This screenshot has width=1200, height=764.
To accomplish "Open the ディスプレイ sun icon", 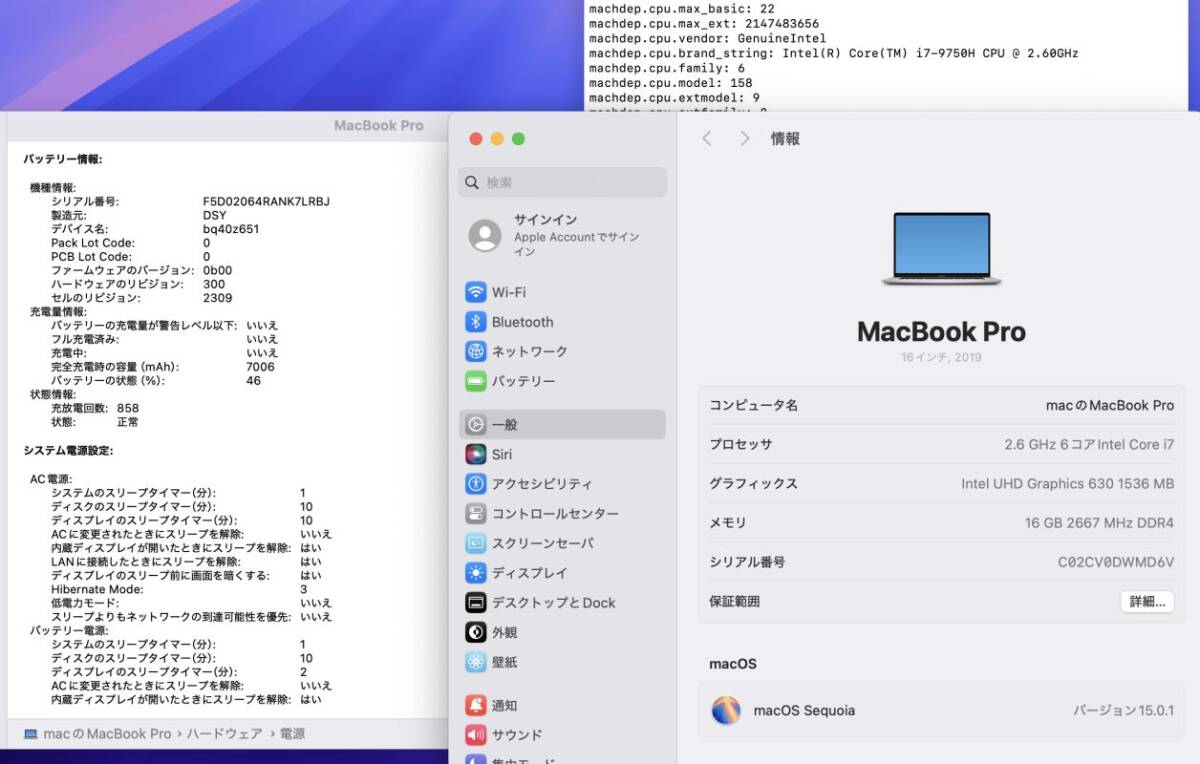I will tap(476, 573).
